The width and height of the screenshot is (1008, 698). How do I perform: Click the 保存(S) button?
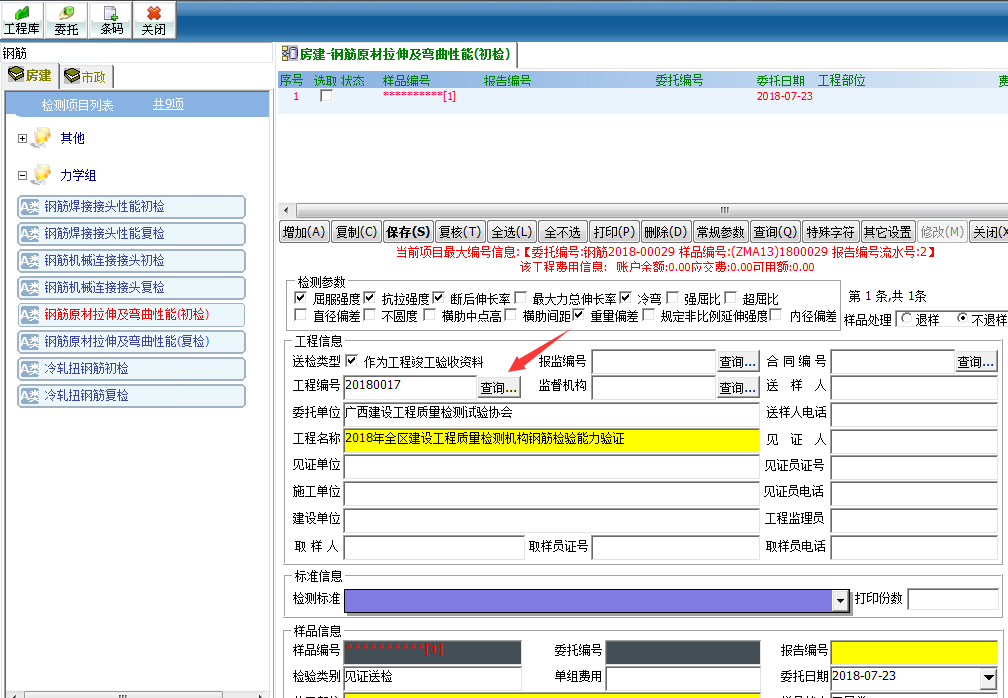[x=408, y=232]
